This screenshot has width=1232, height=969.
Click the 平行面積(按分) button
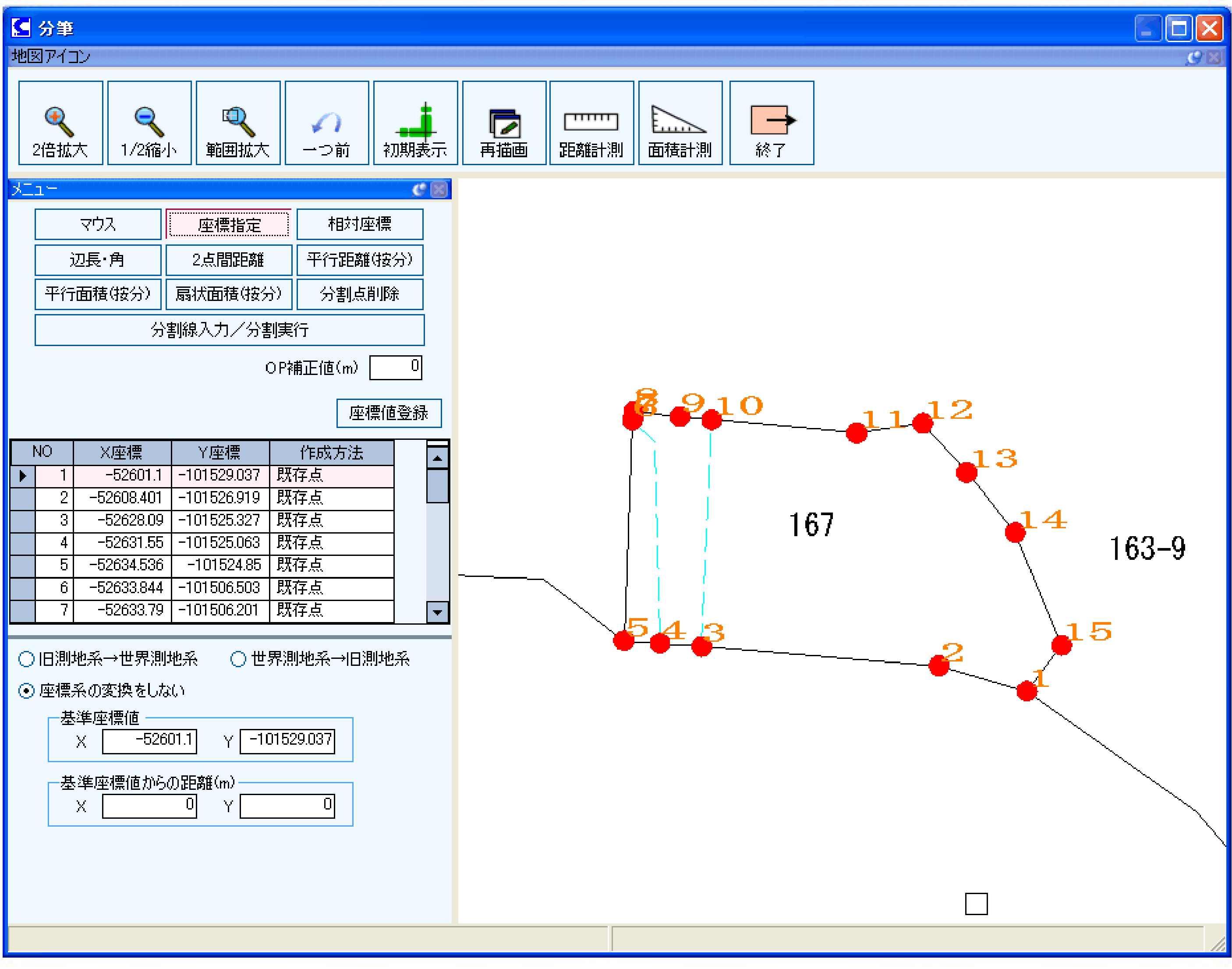coord(98,294)
